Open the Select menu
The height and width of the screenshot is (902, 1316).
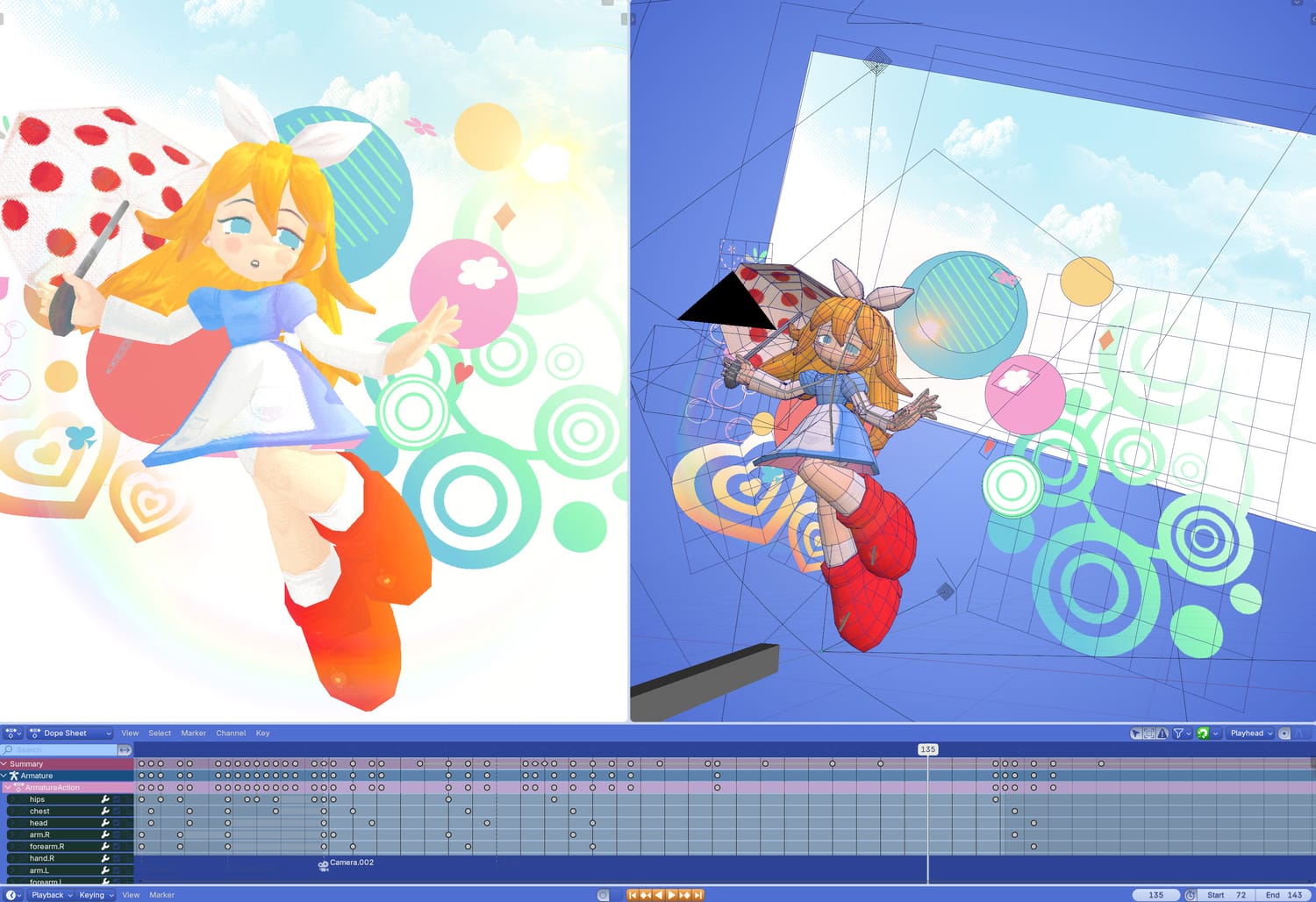(160, 733)
